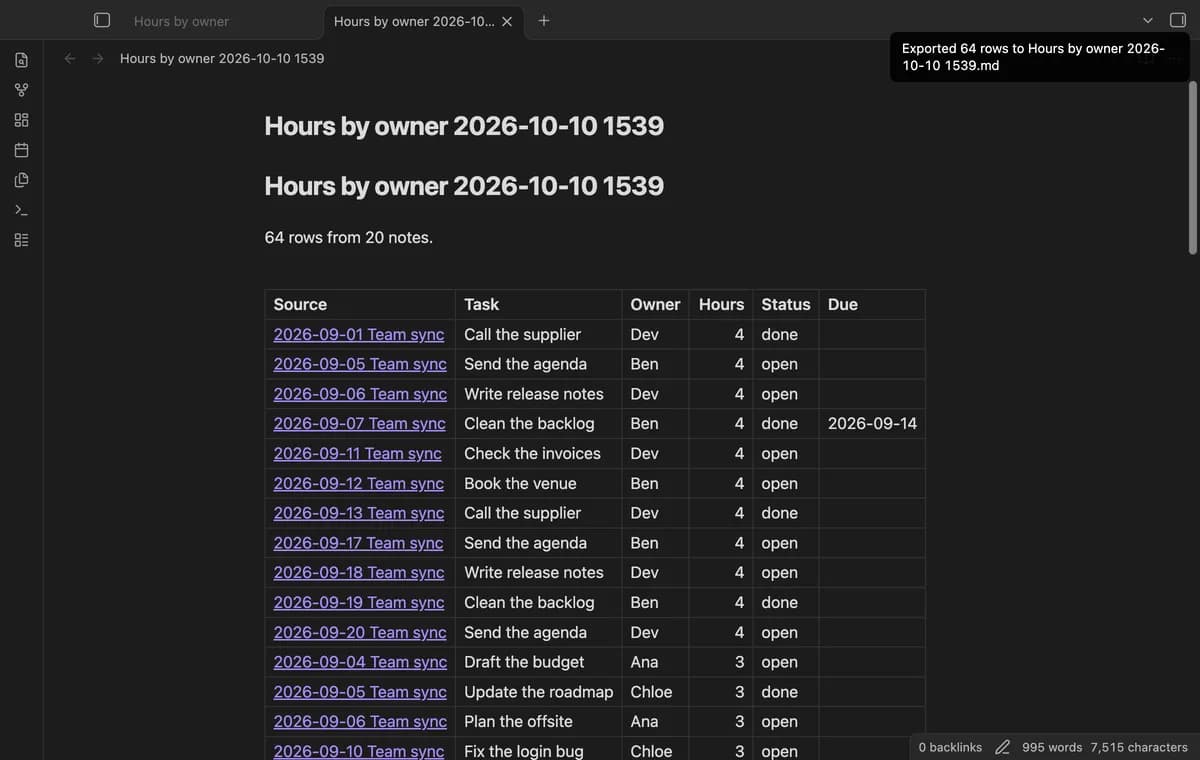
Task: Open command palette terminal icon
Action: click(x=21, y=211)
